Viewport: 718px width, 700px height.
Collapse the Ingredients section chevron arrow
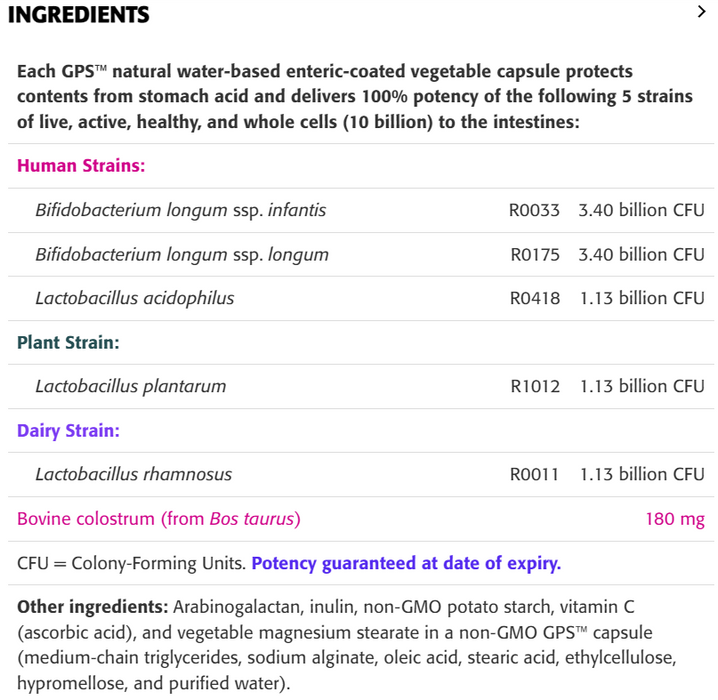pos(701,13)
